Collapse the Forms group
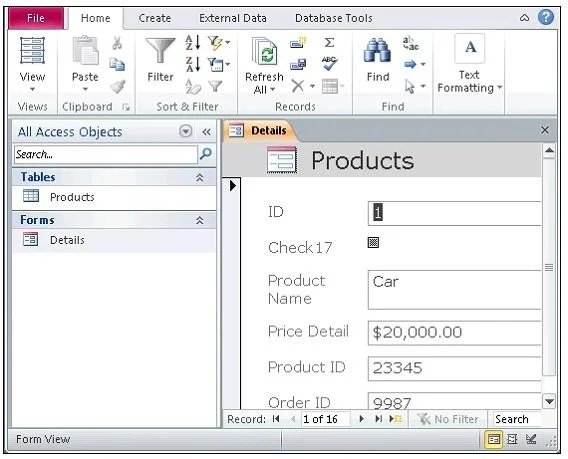 (x=200, y=220)
